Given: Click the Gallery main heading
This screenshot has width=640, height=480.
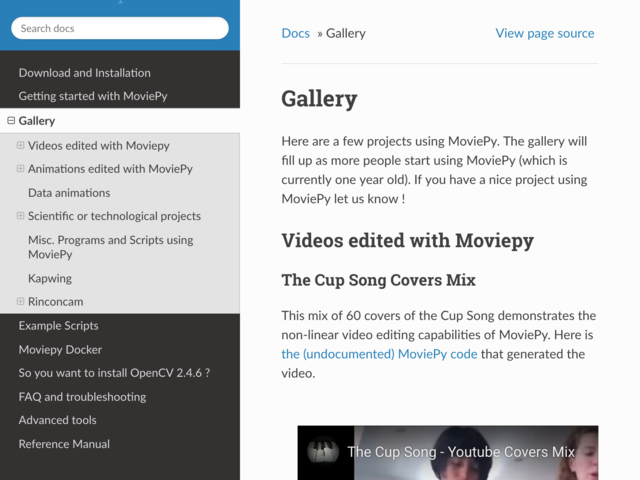Looking at the screenshot, I should (319, 99).
